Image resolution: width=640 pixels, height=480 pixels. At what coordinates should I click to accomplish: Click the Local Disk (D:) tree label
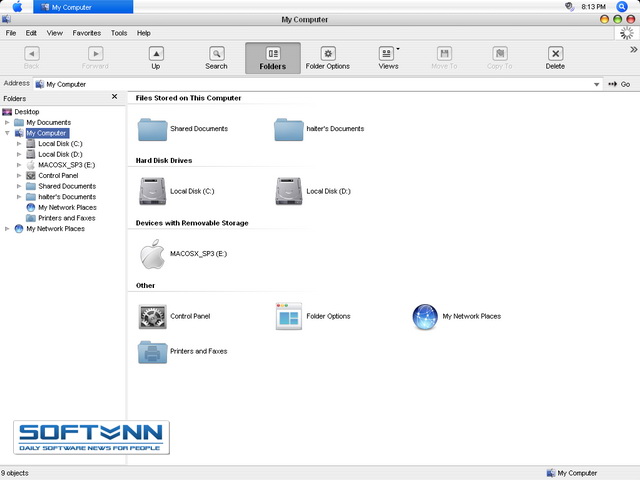tap(60, 154)
